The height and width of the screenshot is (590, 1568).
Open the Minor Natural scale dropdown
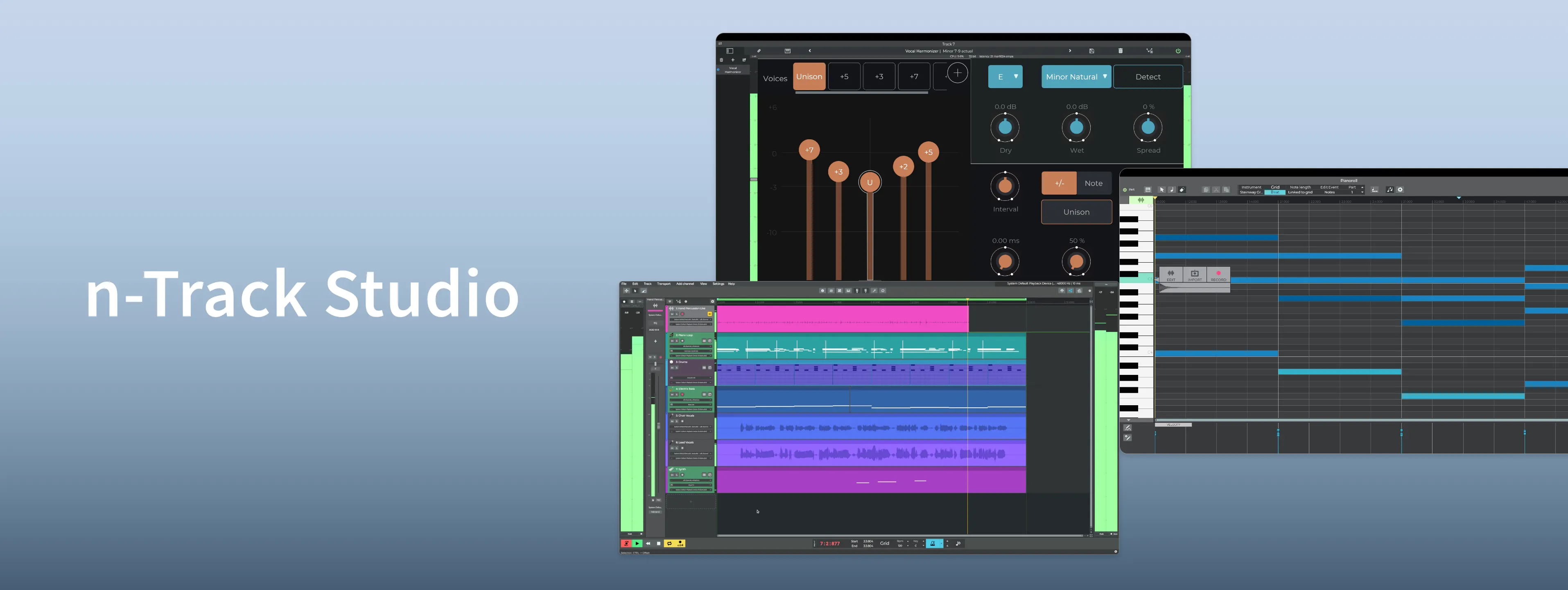click(x=1076, y=77)
